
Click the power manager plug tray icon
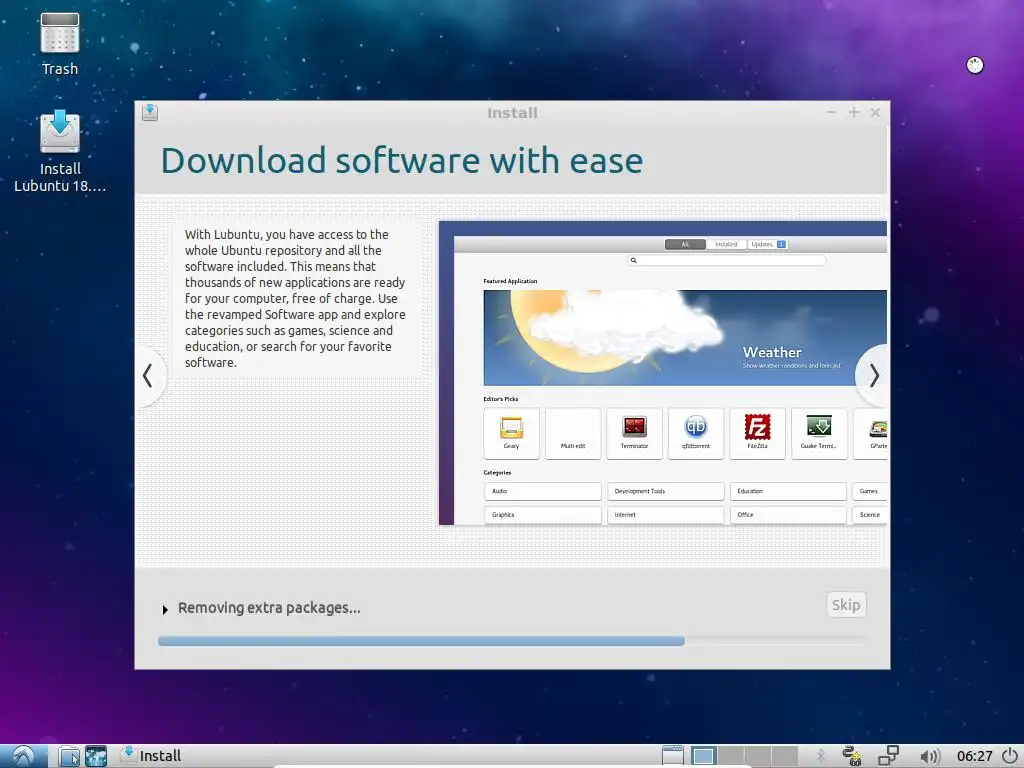pos(852,756)
